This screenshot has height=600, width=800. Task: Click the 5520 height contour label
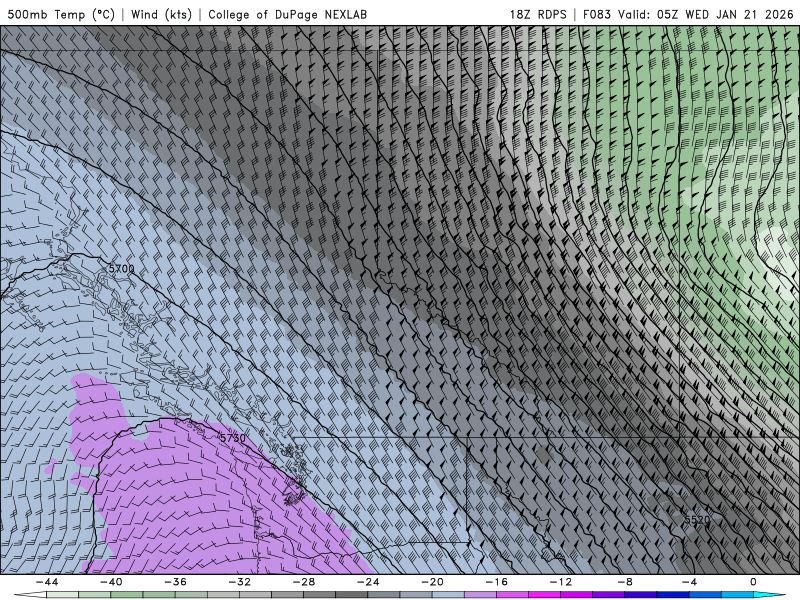pos(697,520)
